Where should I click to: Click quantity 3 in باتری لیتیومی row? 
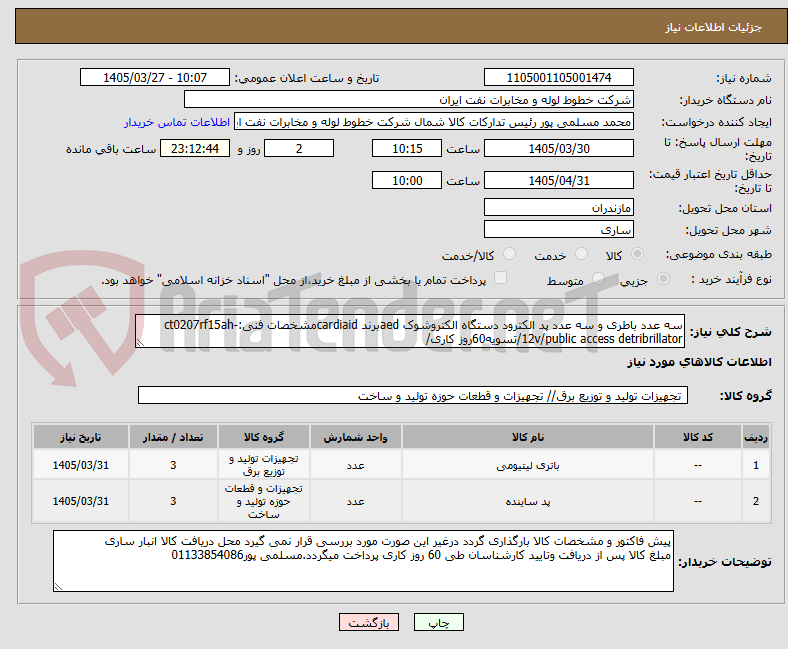click(173, 465)
